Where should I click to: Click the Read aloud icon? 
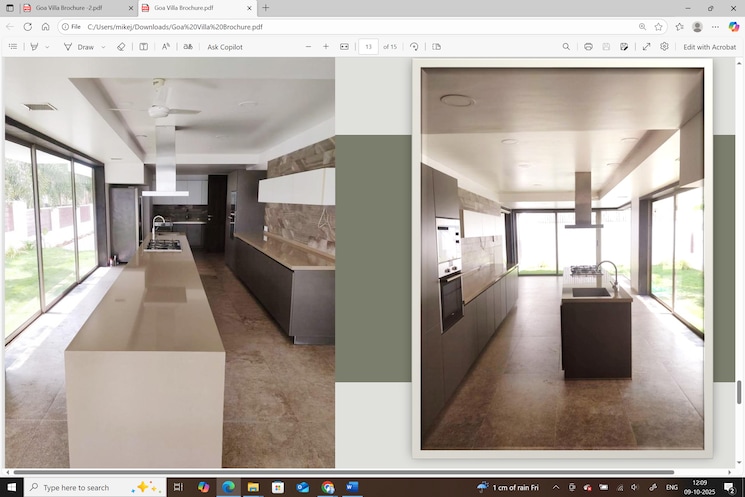coord(166,47)
